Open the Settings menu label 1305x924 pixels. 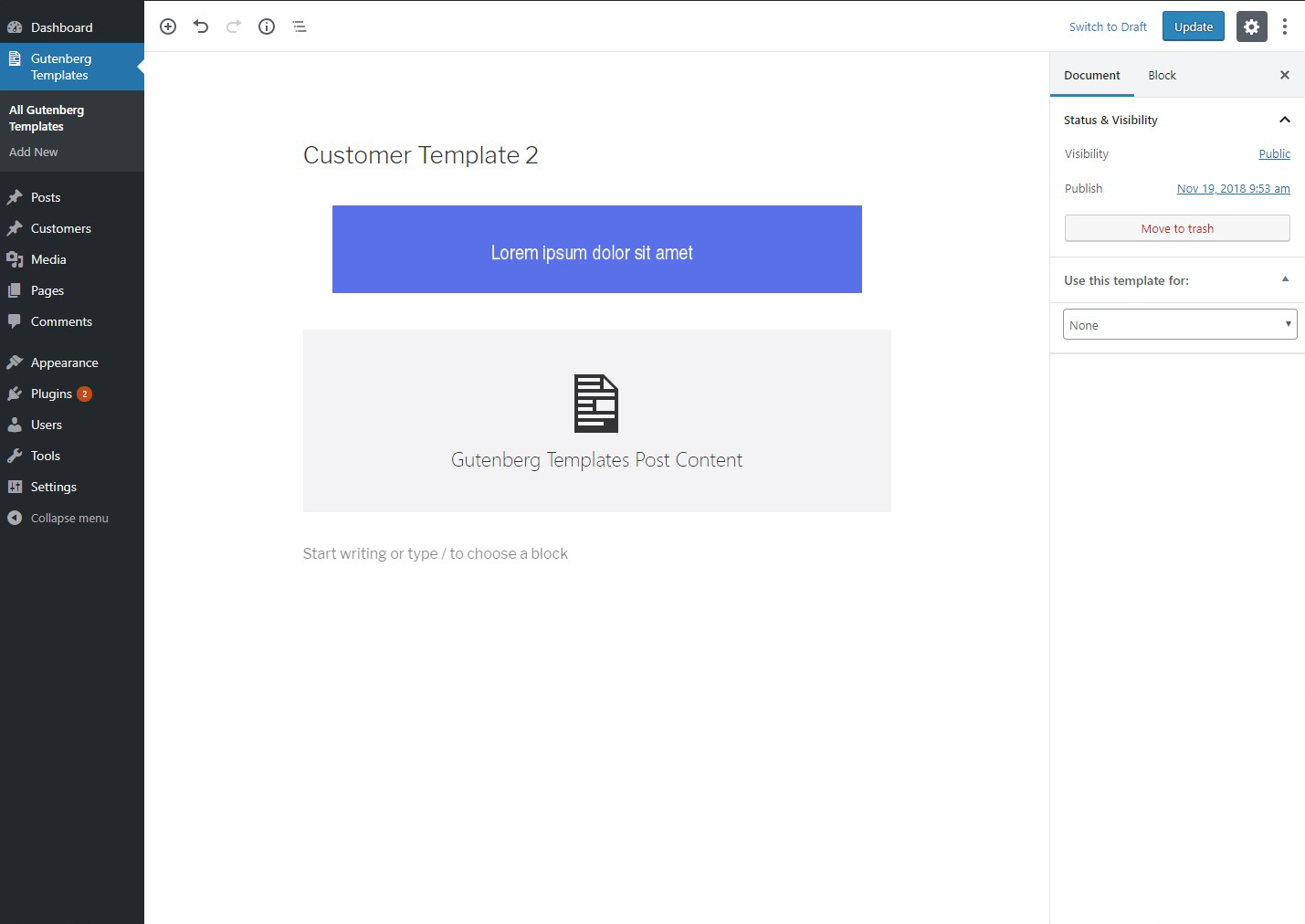tap(54, 487)
